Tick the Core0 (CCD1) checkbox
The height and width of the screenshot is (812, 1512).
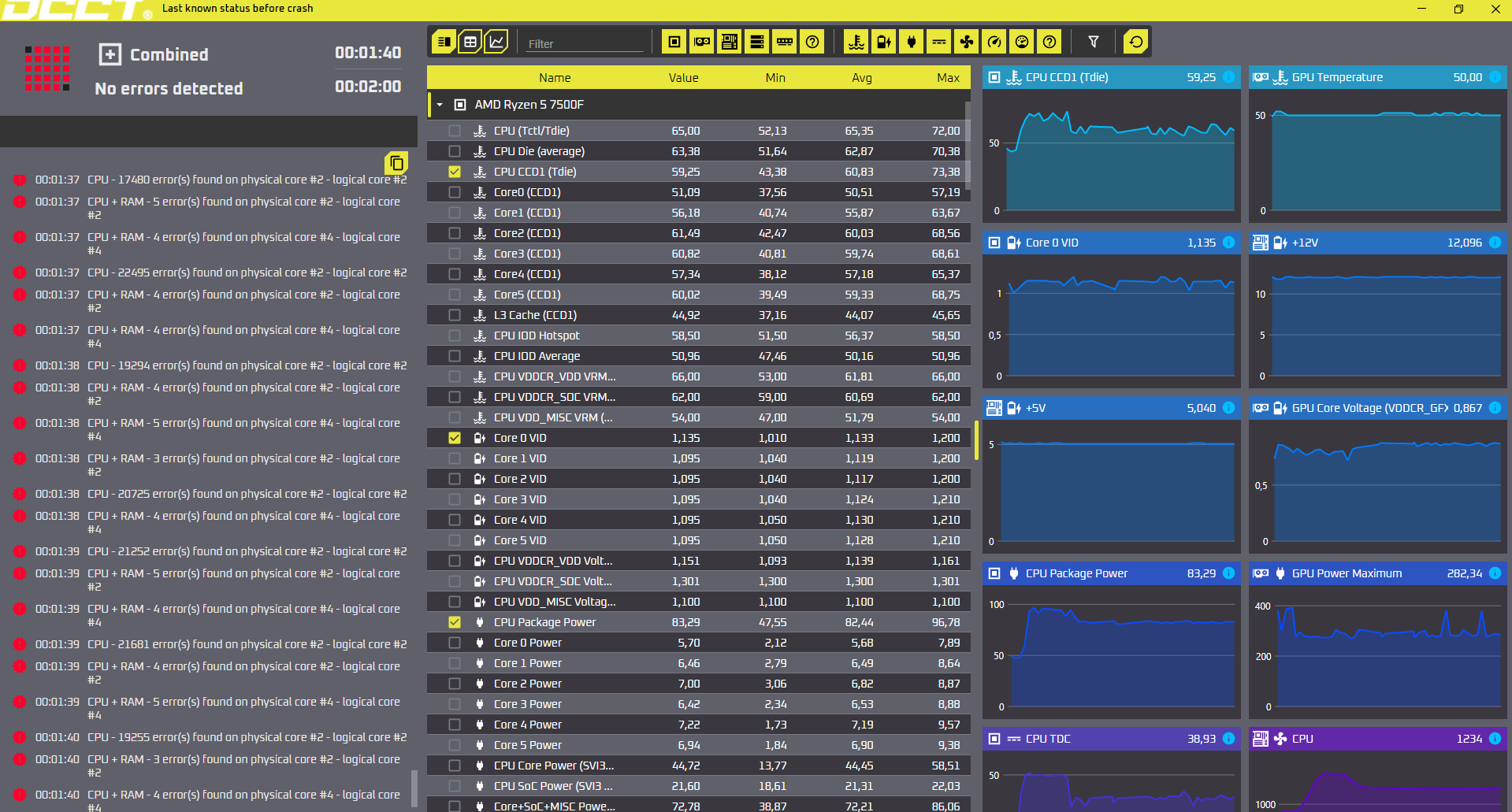point(455,192)
